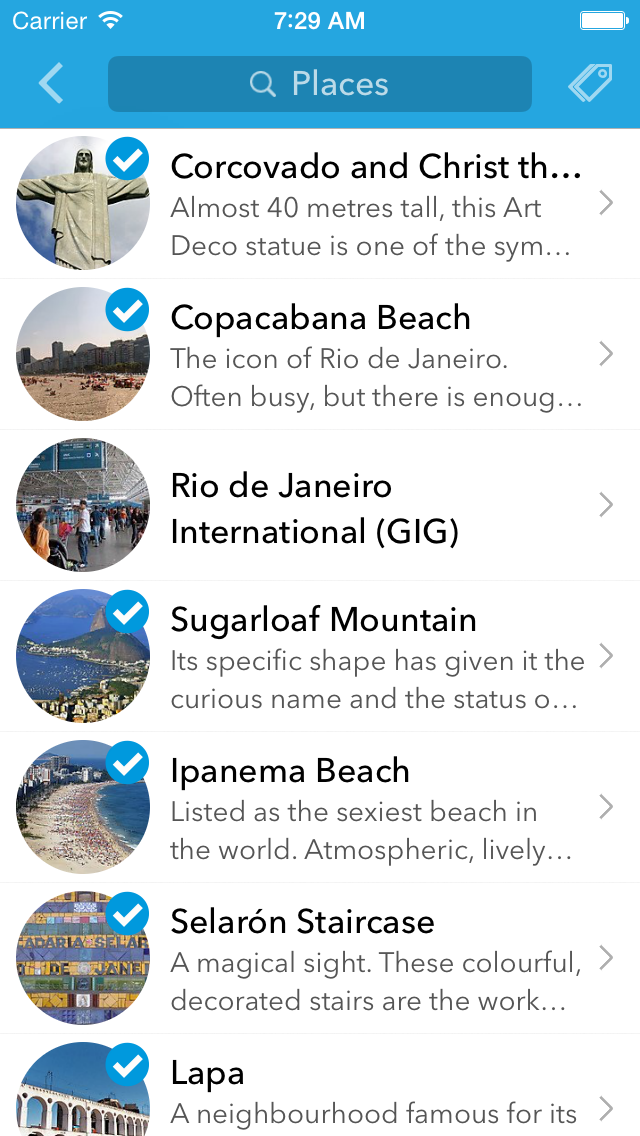The height and width of the screenshot is (1136, 640).
Task: Tap the Copacabana Beach photo thumbnail
Action: [80, 360]
